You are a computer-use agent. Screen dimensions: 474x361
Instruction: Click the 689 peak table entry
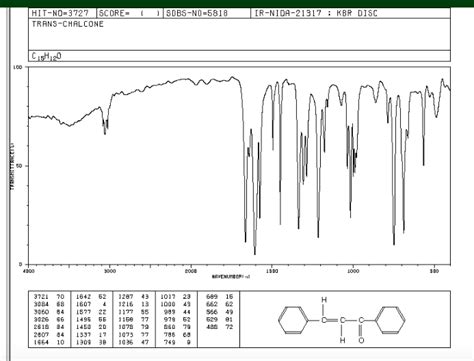pos(212,296)
